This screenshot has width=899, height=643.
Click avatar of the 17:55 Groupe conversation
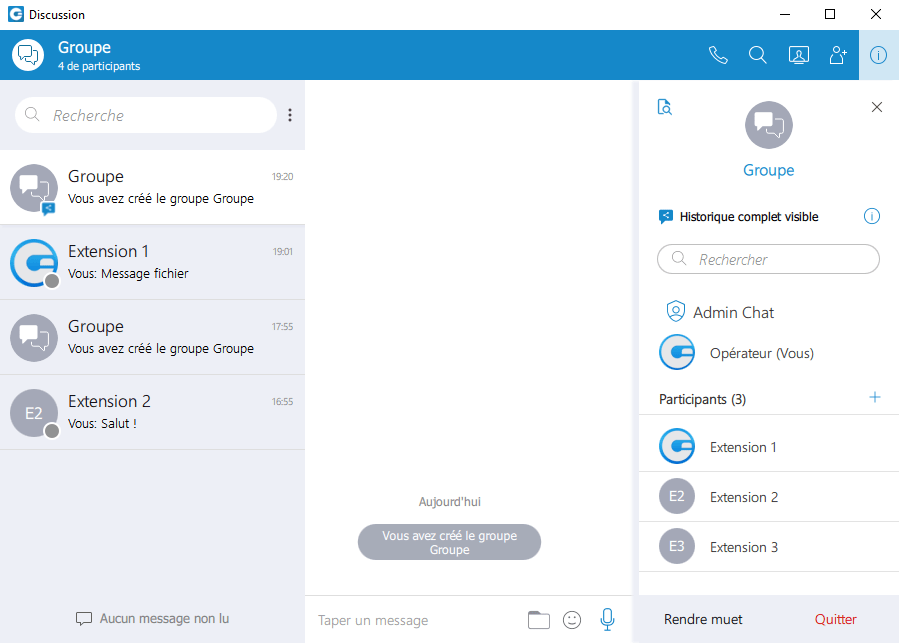(x=34, y=338)
